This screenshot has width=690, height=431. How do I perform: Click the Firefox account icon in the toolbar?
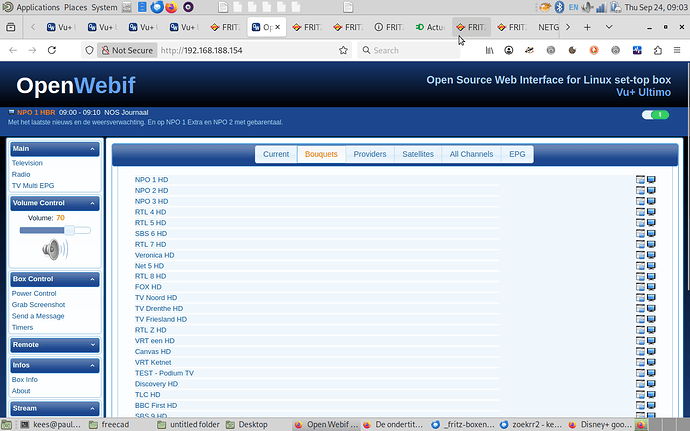pyautogui.click(x=509, y=50)
